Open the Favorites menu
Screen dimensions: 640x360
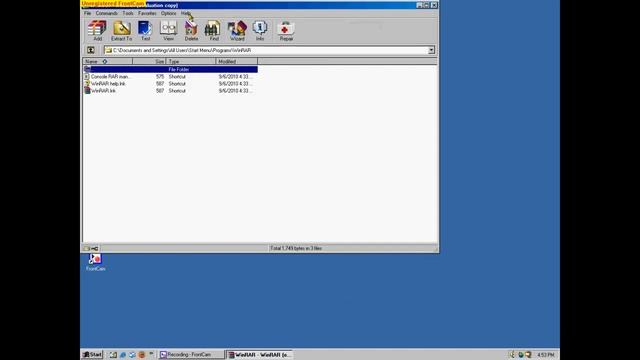click(x=147, y=13)
